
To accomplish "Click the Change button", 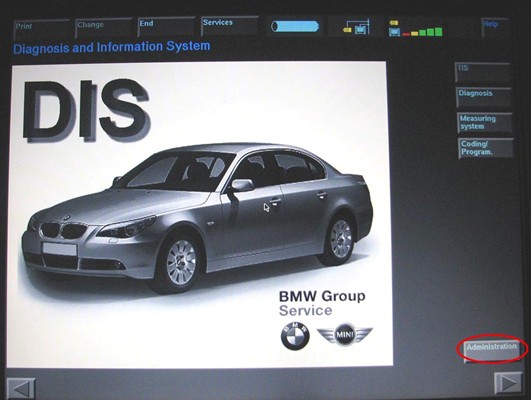I will click(104, 28).
